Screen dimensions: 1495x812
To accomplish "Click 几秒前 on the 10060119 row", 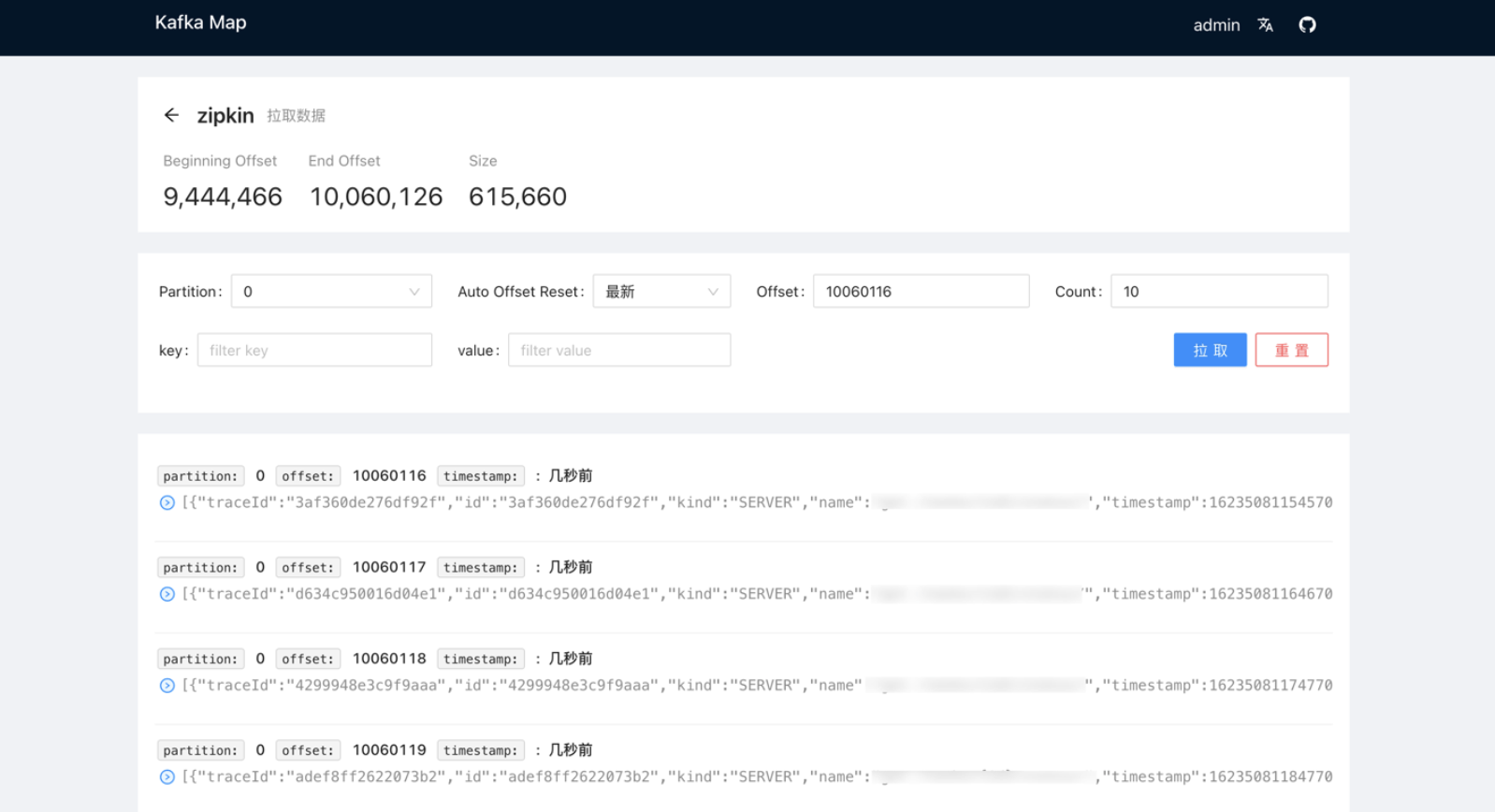I will (571, 749).
